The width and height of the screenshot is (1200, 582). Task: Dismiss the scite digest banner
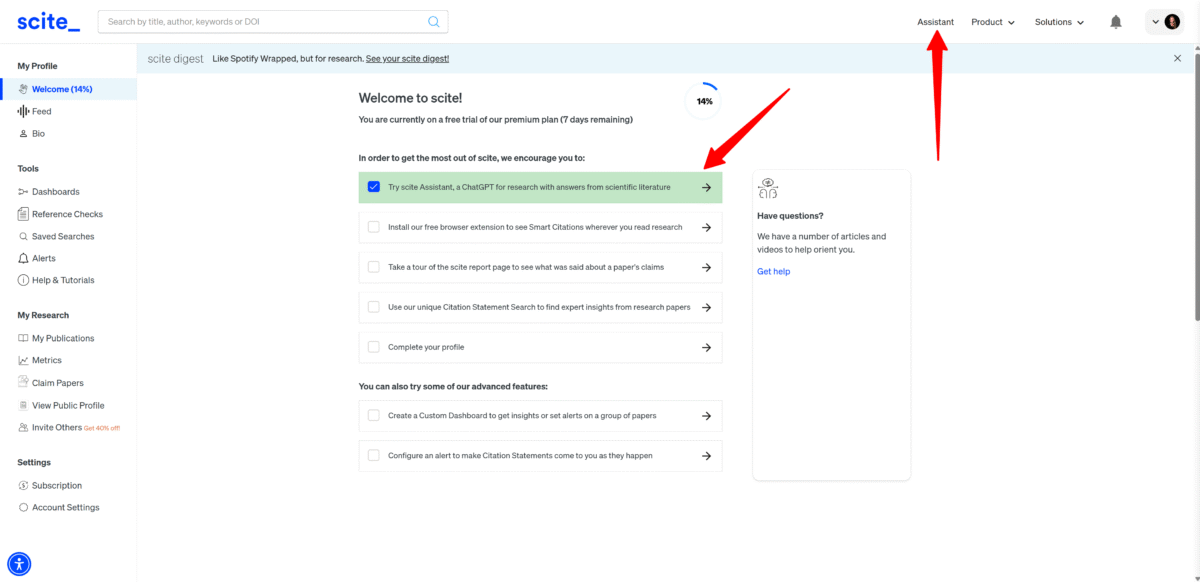click(x=1177, y=58)
